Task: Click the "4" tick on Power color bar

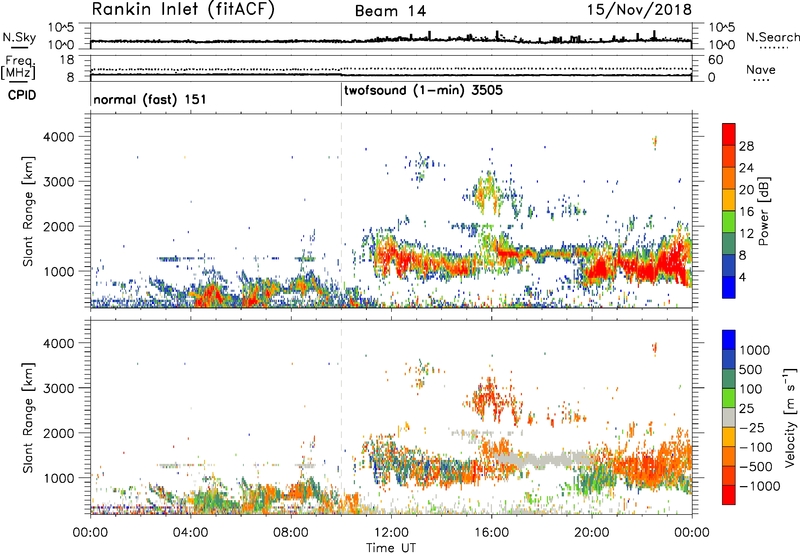Action: tap(742, 277)
